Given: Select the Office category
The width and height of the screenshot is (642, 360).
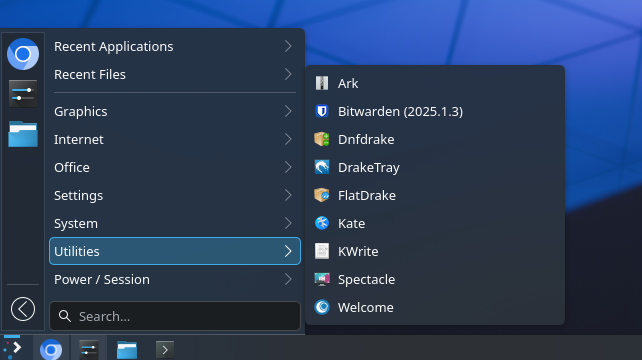Looking at the screenshot, I should click(x=175, y=167).
